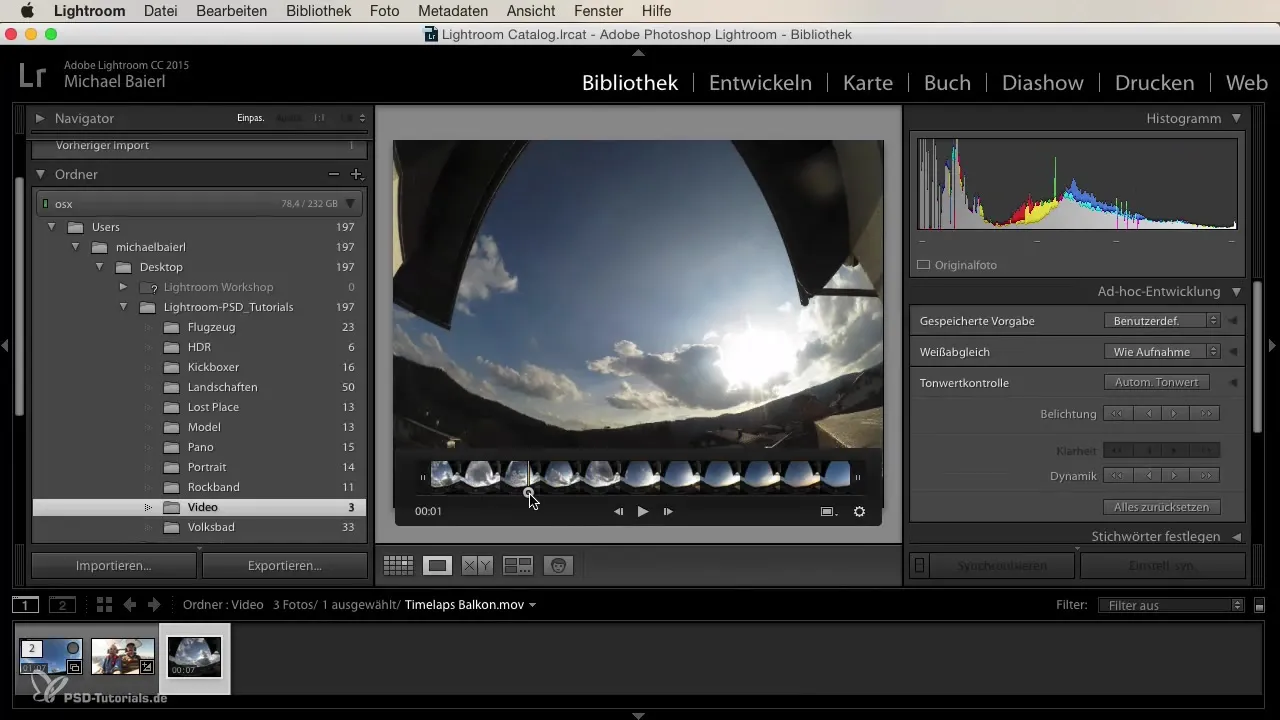The width and height of the screenshot is (1280, 720).
Task: Decrease exposure one full stop (Belichtung)
Action: click(x=1117, y=413)
